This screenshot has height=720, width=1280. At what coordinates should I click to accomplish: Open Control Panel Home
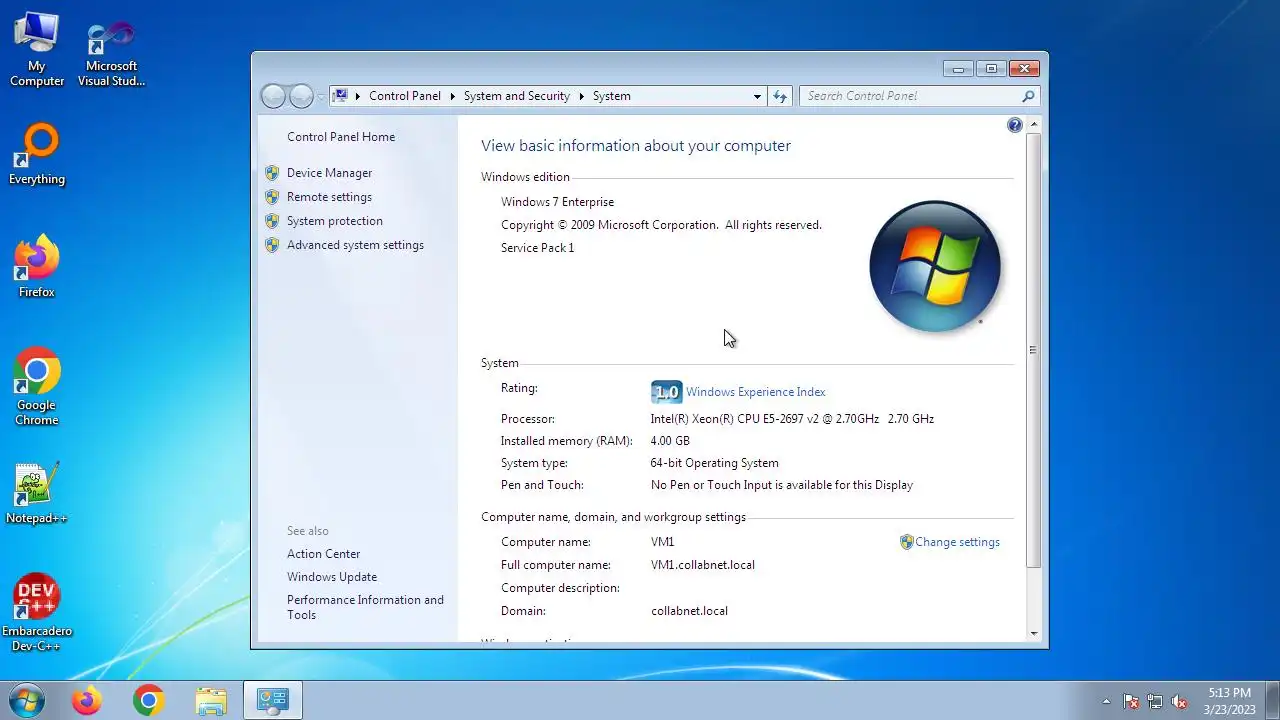pyautogui.click(x=341, y=137)
